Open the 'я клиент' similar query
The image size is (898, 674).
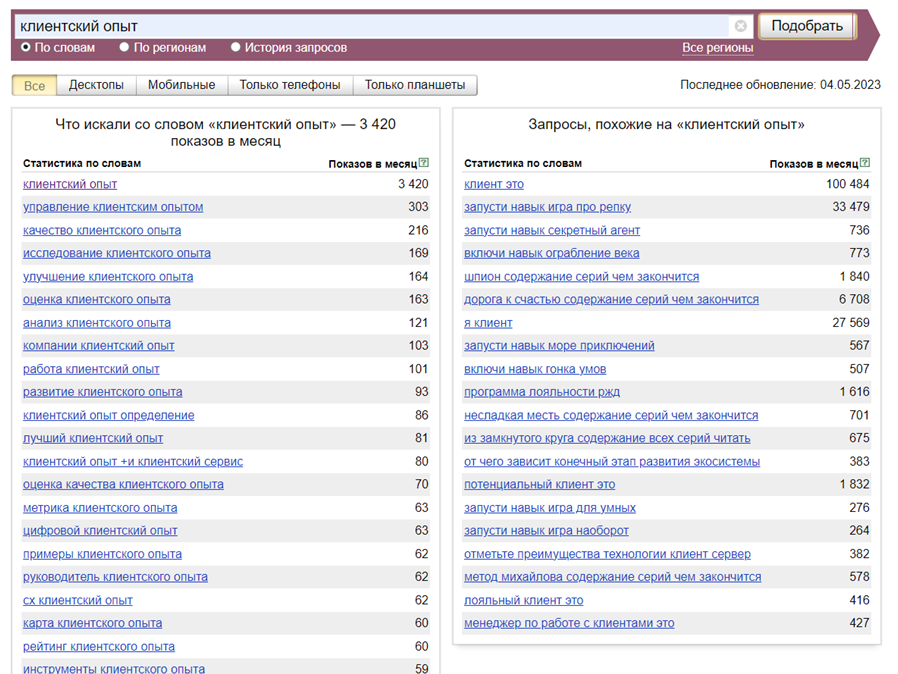[488, 323]
